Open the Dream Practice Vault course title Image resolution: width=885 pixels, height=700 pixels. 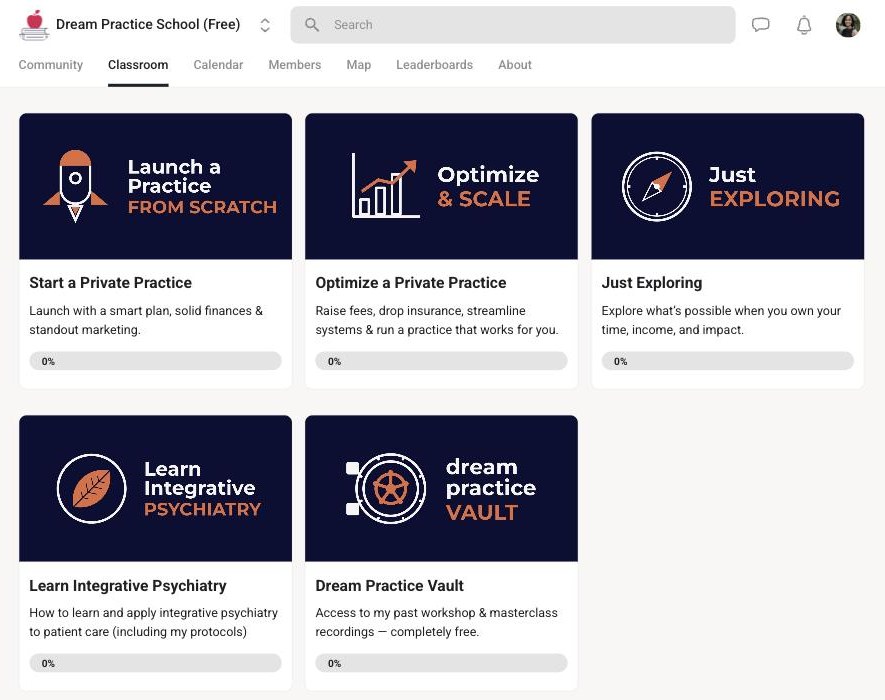coord(389,585)
